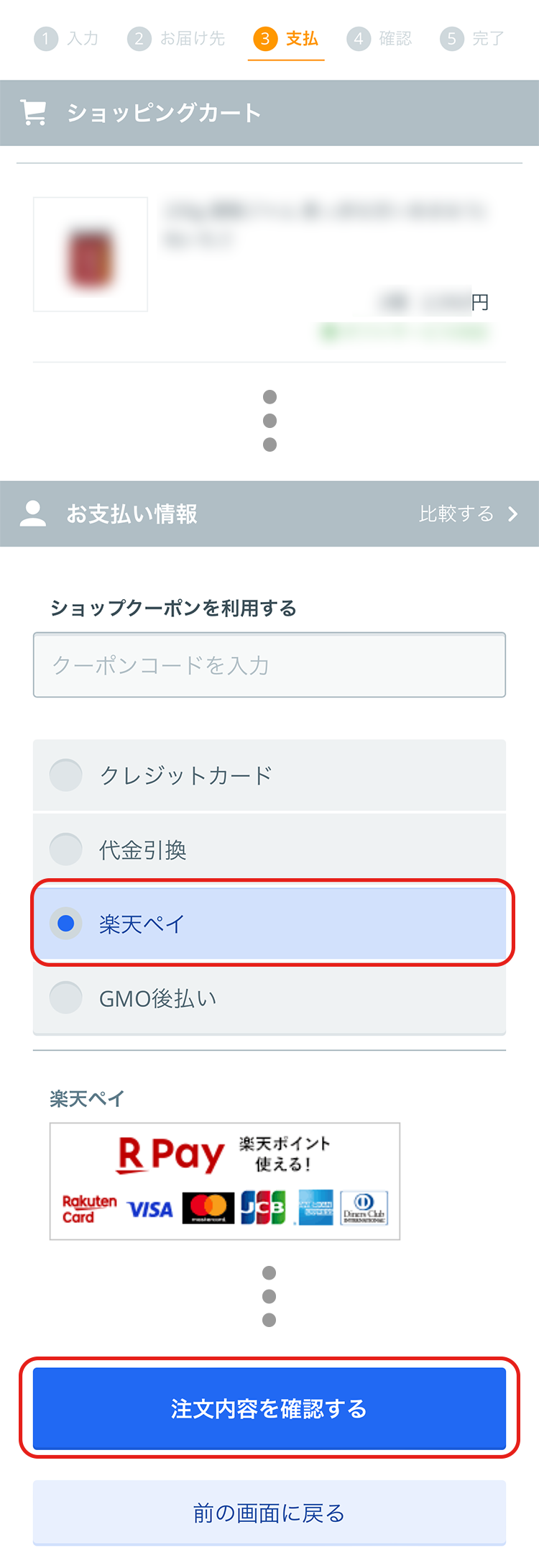
Task: Click the shopping cart icon
Action: (x=34, y=113)
